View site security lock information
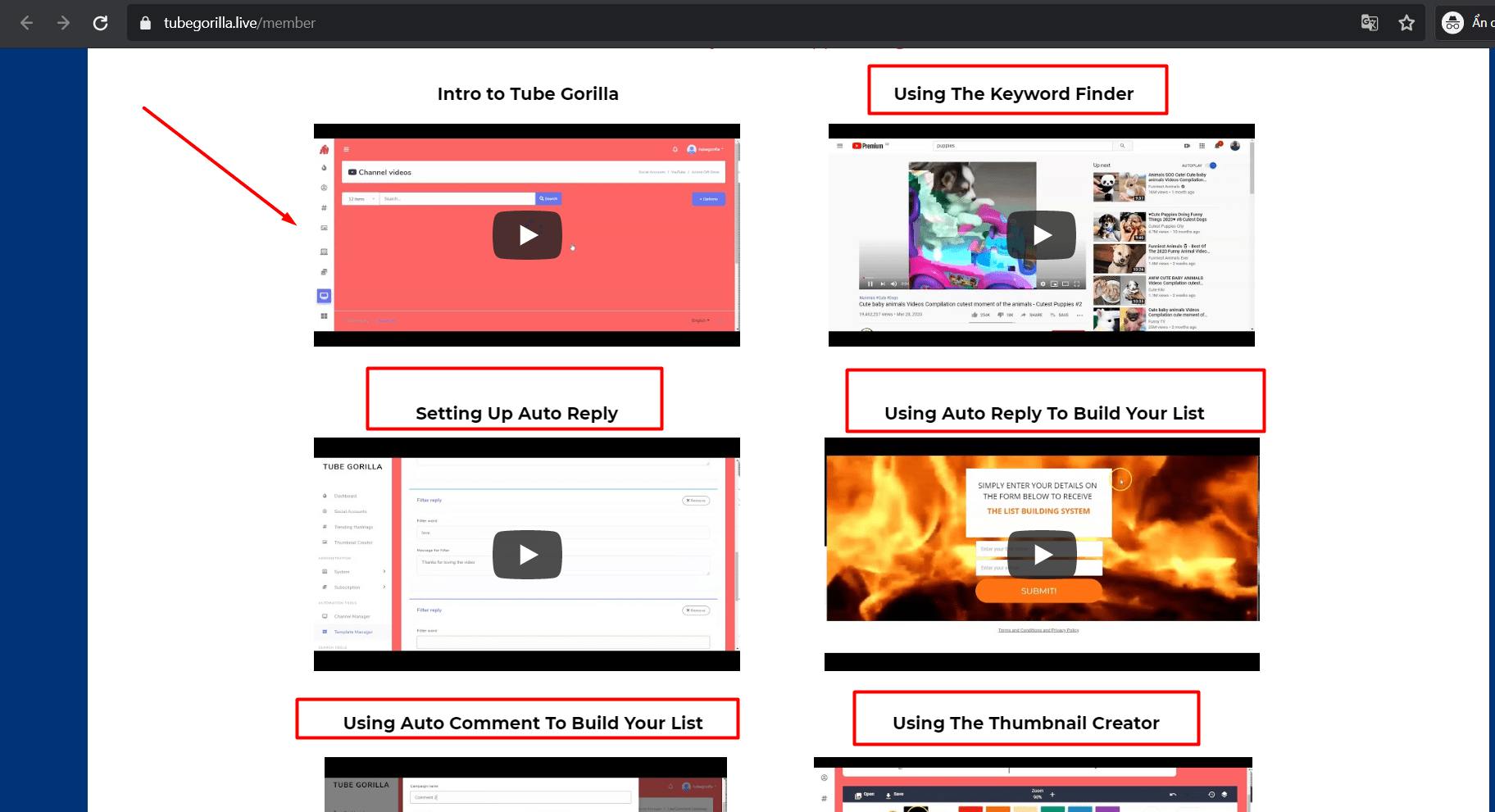This screenshot has height=812, width=1495. point(146,23)
